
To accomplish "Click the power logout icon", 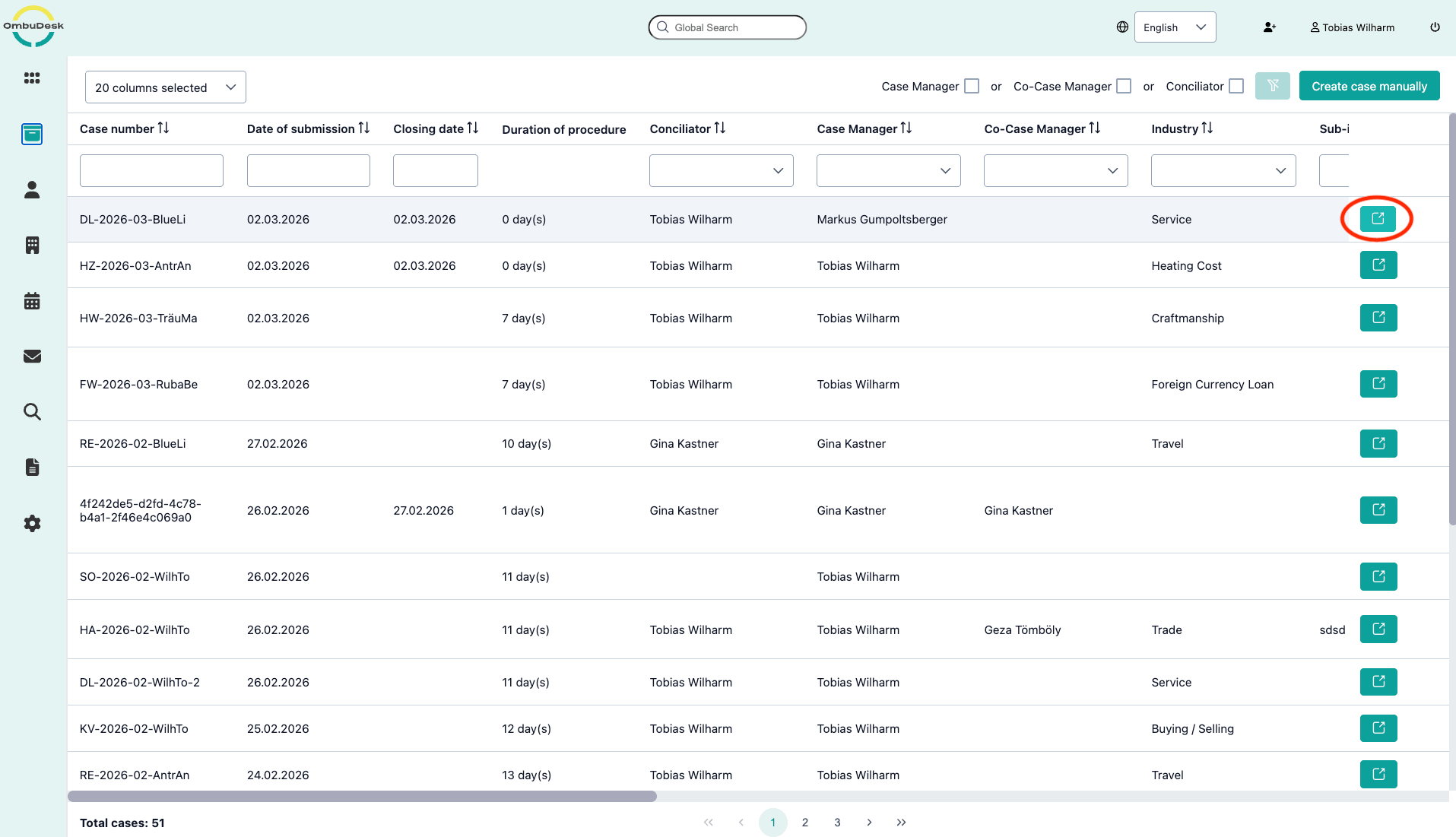I will 1435,27.
